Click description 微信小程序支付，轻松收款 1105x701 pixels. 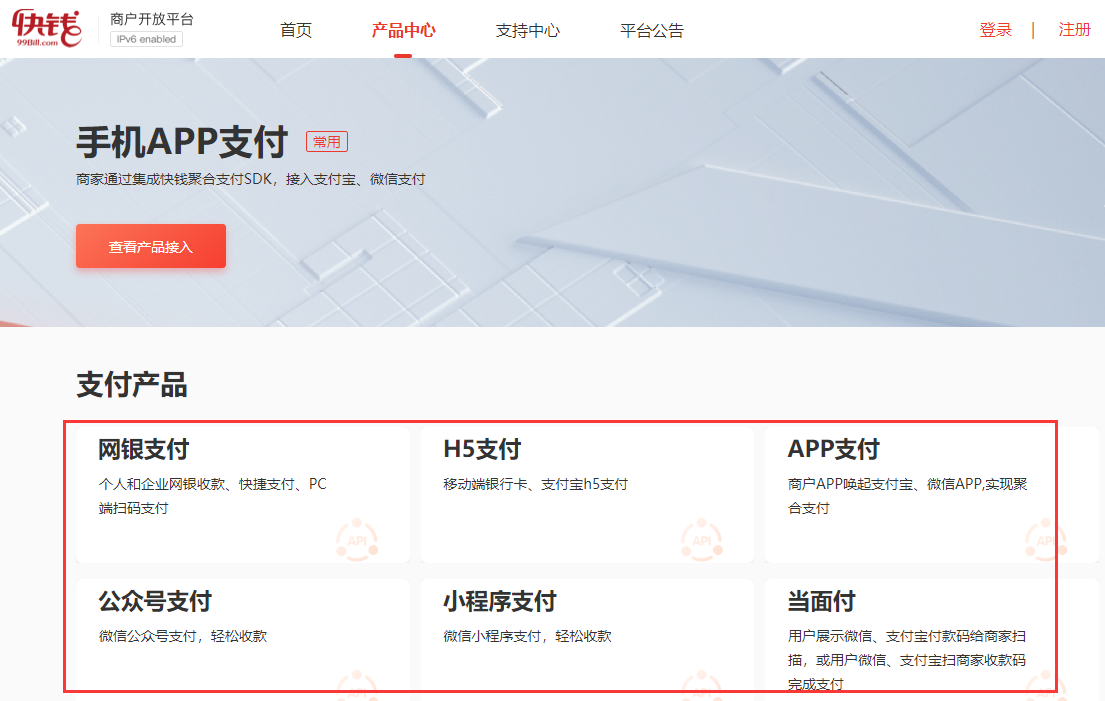(528, 636)
